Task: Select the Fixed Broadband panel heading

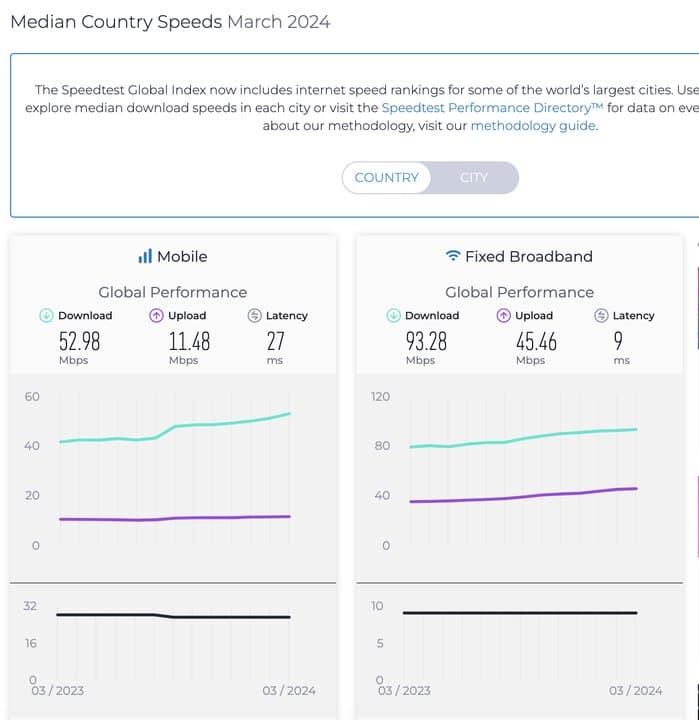Action: tap(528, 257)
